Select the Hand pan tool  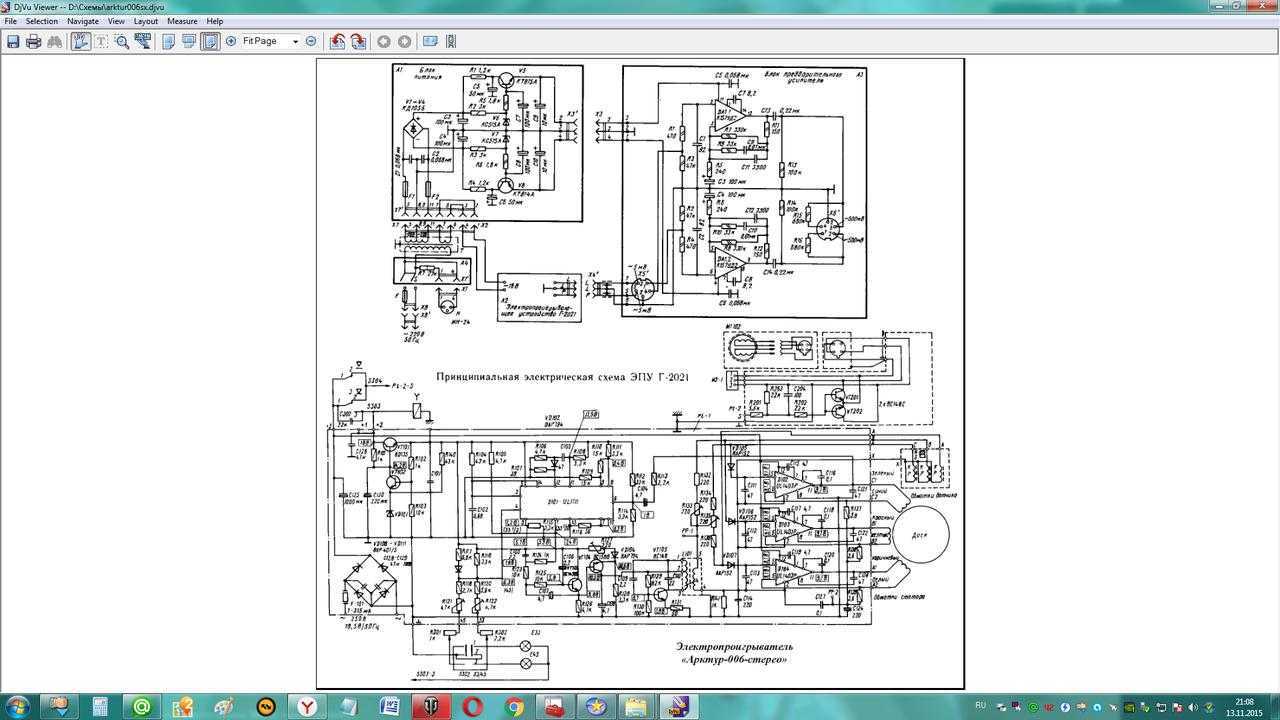point(81,41)
